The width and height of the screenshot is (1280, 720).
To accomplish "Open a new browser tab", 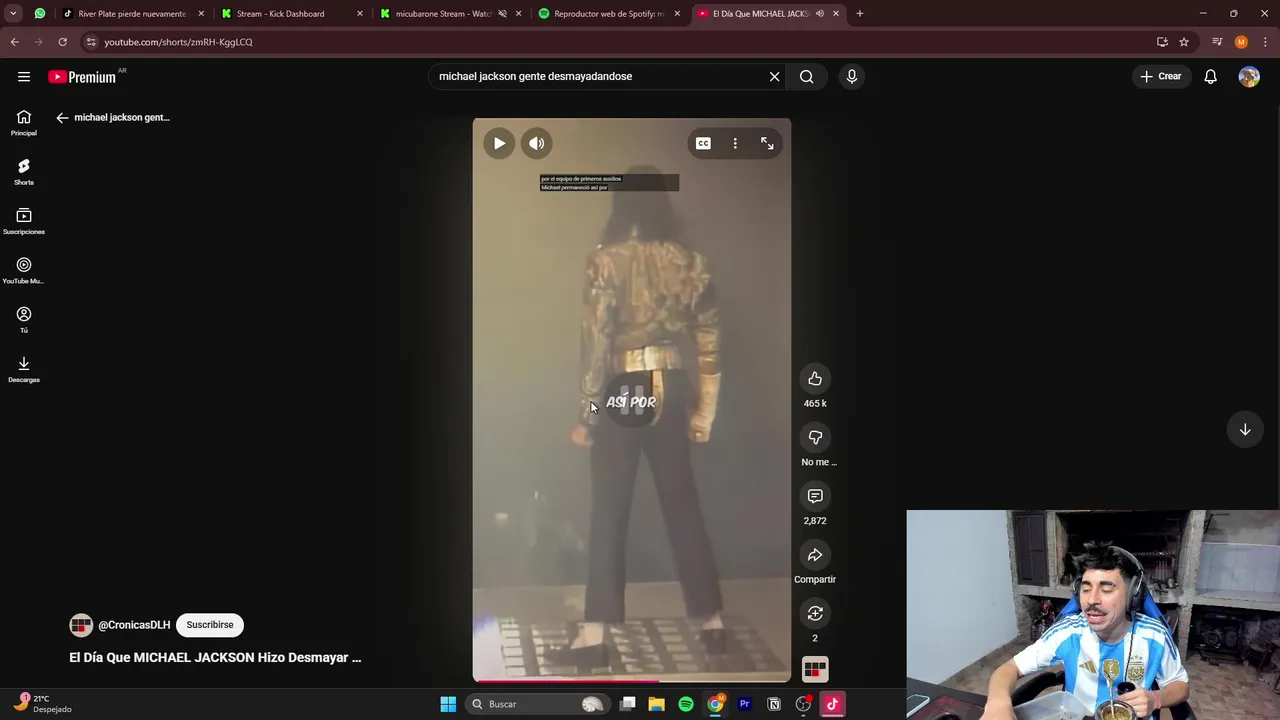I will tap(860, 14).
